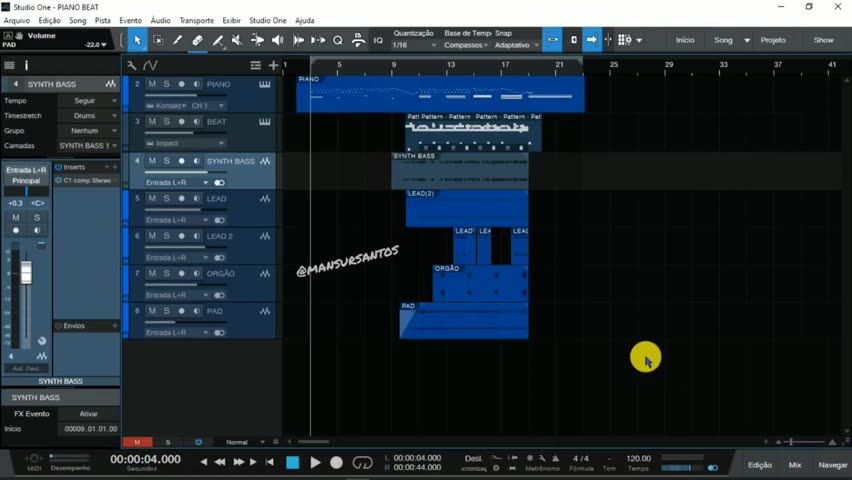Show automation curve icon
The image size is (852, 480).
(150, 65)
